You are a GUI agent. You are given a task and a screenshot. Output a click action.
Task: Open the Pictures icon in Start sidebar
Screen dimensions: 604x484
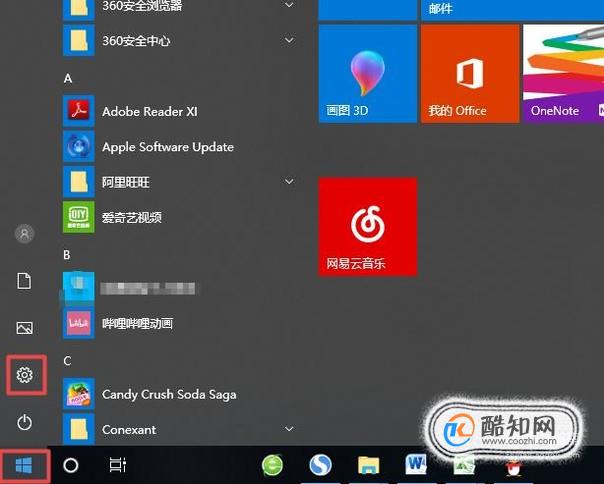coord(25,328)
